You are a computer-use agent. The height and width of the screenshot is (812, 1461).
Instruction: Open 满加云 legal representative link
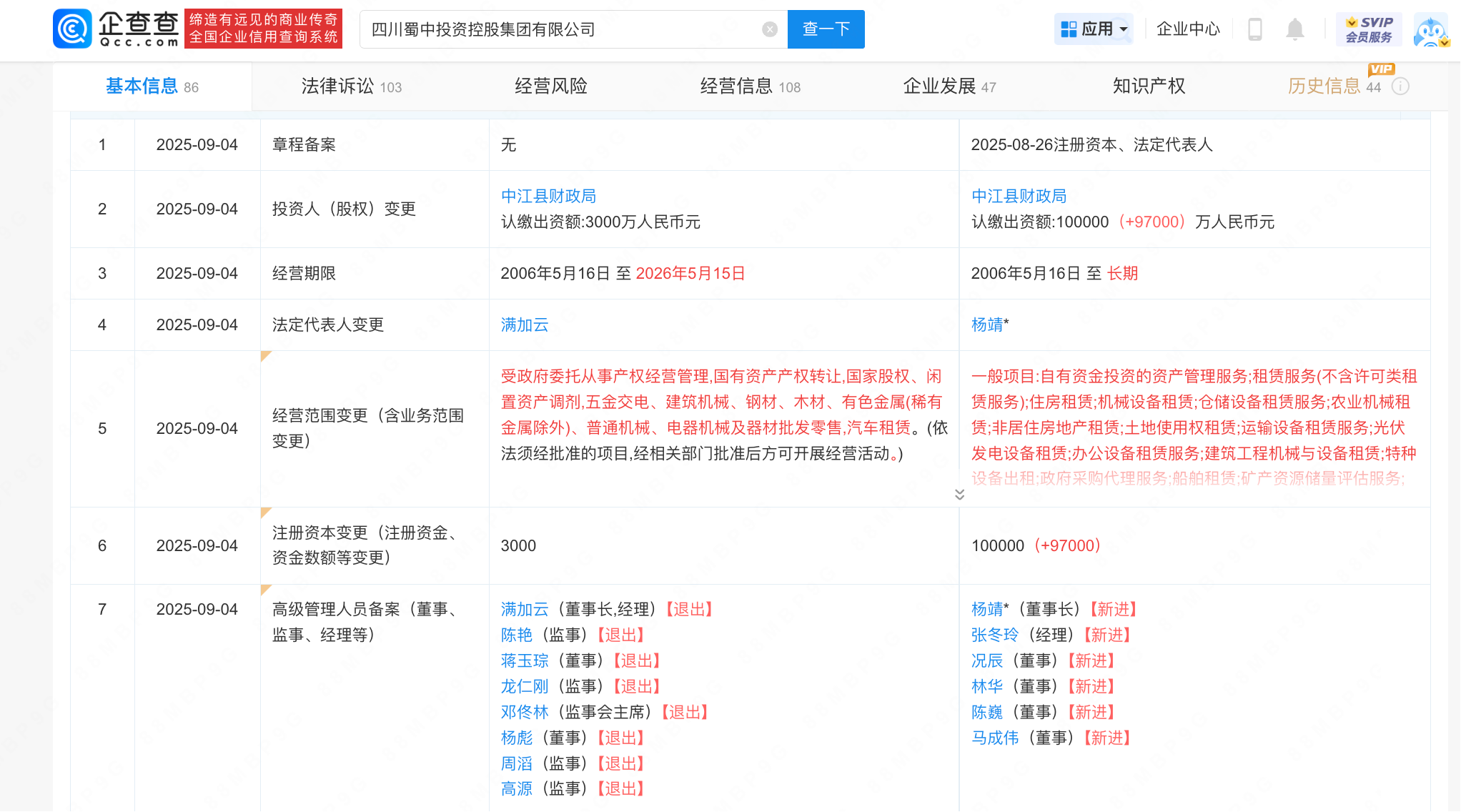pos(525,325)
